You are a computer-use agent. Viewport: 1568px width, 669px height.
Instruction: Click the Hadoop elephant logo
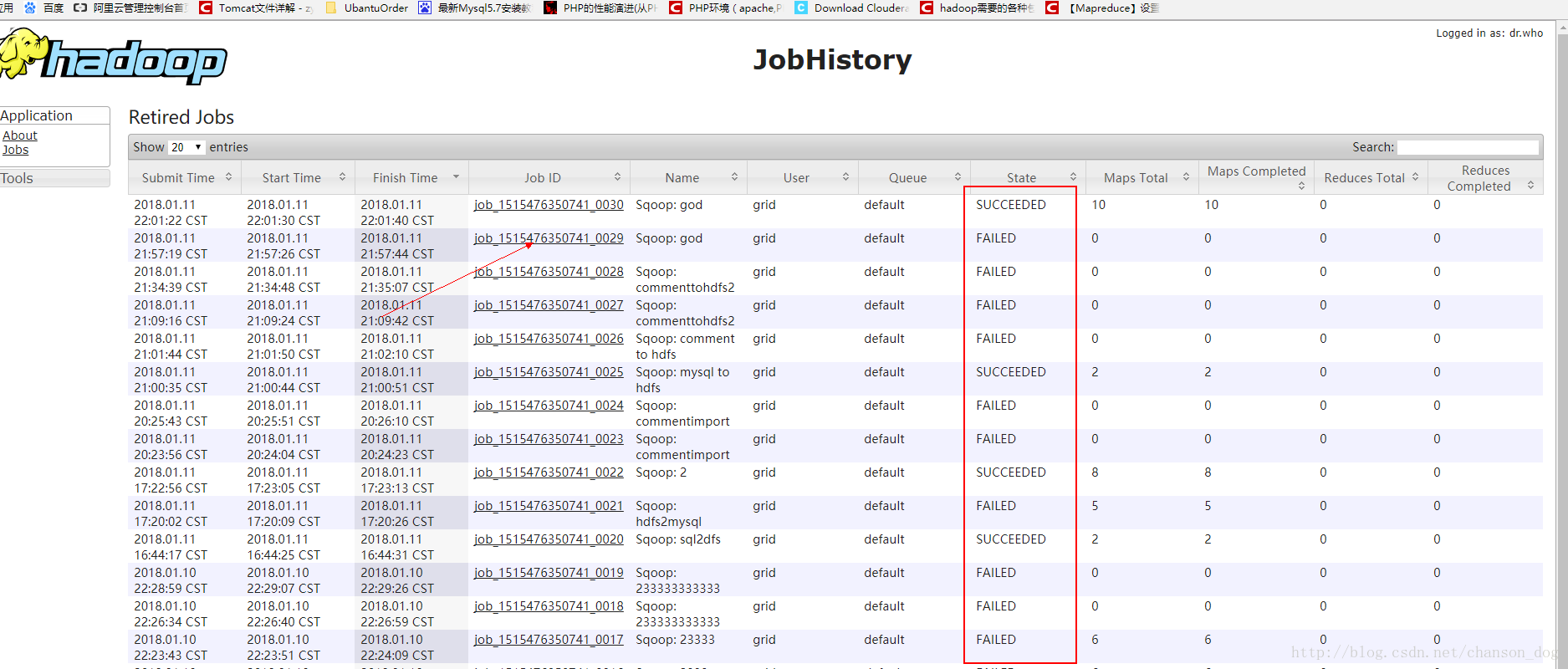coord(113,57)
